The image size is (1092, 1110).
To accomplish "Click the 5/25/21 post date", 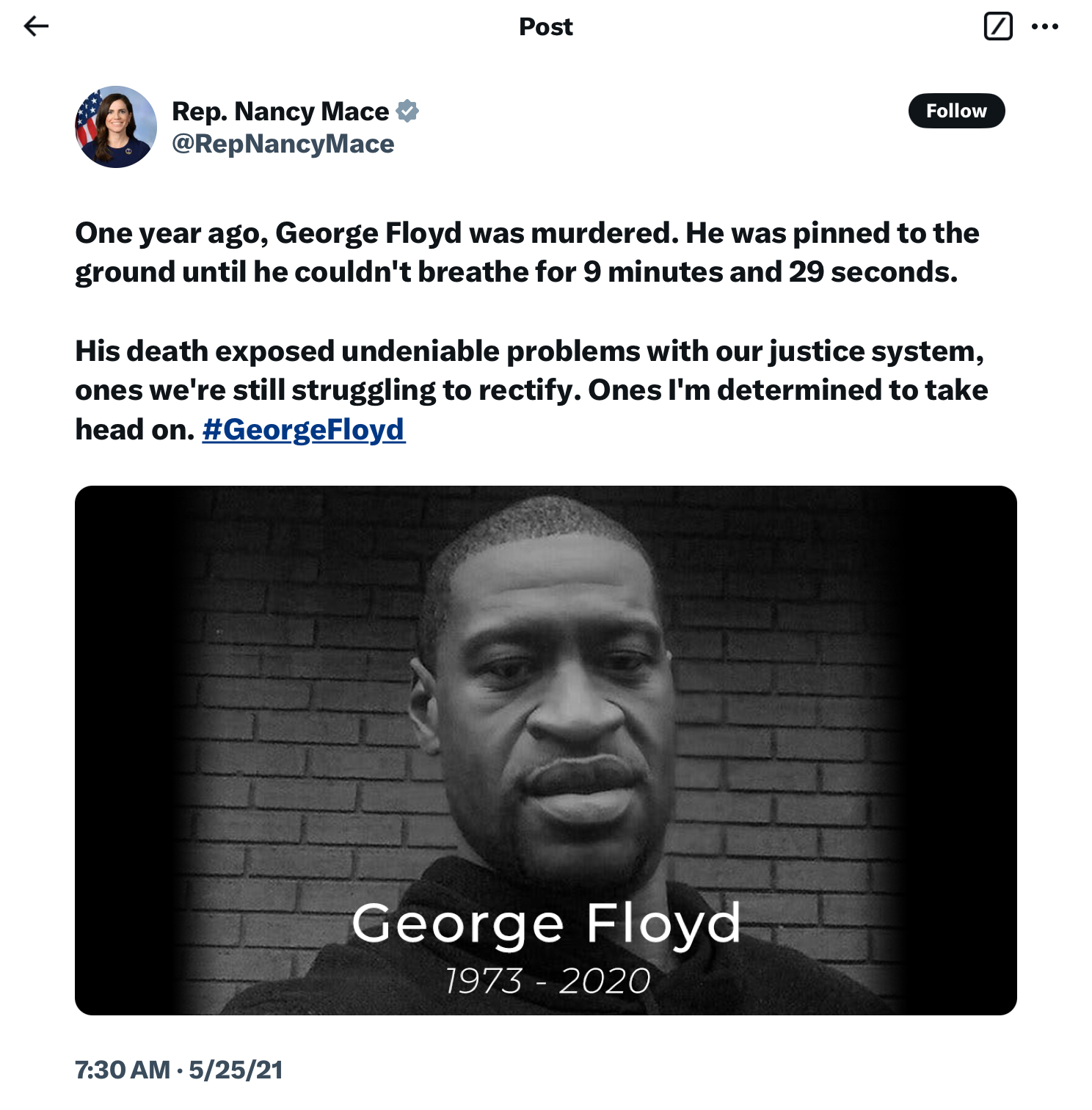I will tap(236, 1070).
